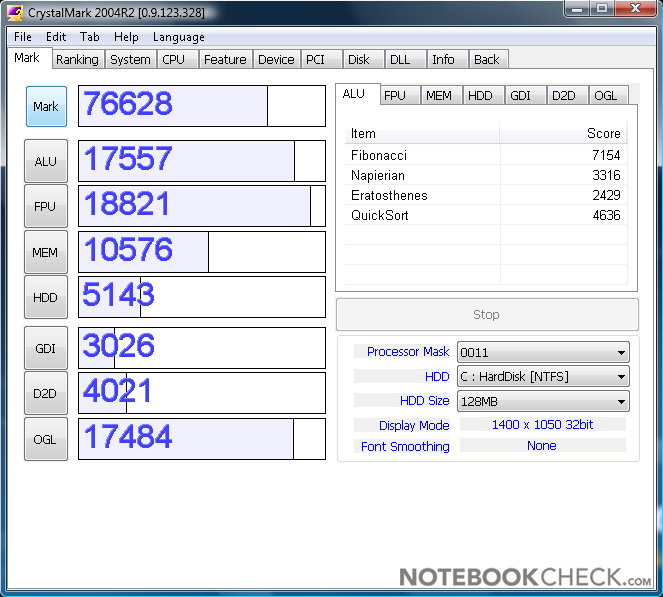Start the OGL benchmark test
This screenshot has height=597, width=663.
46,439
